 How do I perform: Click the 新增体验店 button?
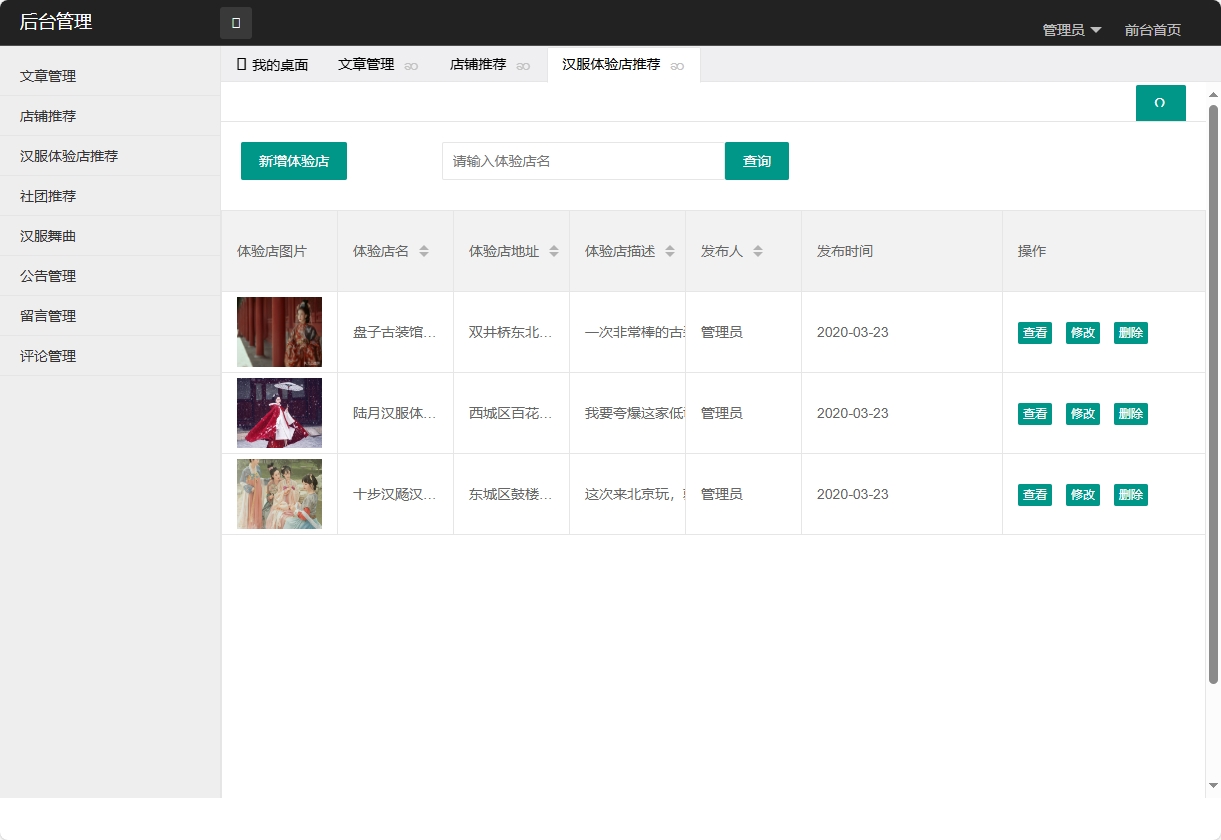coord(293,160)
